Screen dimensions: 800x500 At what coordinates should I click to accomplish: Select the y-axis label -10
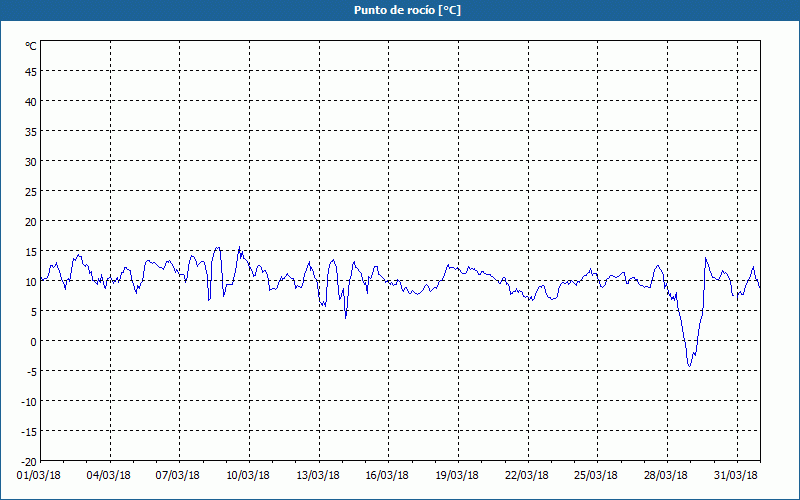click(29, 402)
